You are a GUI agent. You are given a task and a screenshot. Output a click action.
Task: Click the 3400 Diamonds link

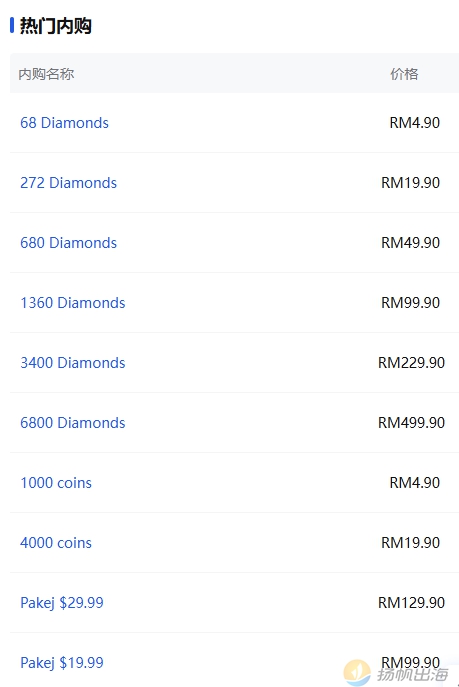pos(73,363)
